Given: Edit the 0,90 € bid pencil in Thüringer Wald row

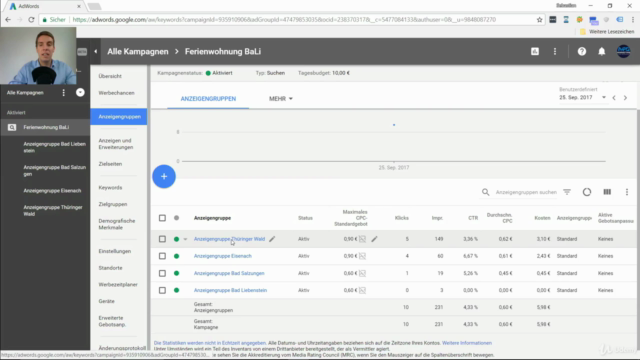Looking at the screenshot, I should pyautogui.click(x=374, y=239).
